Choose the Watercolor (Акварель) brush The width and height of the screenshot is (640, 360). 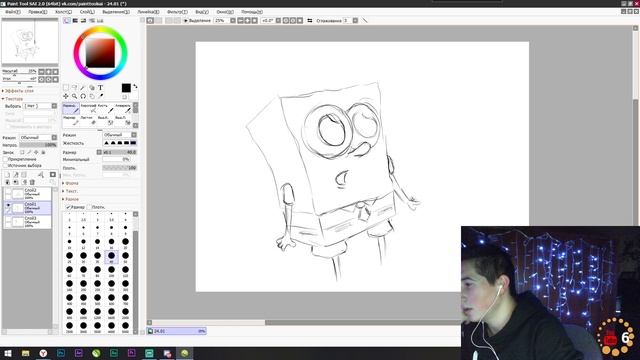tap(123, 108)
